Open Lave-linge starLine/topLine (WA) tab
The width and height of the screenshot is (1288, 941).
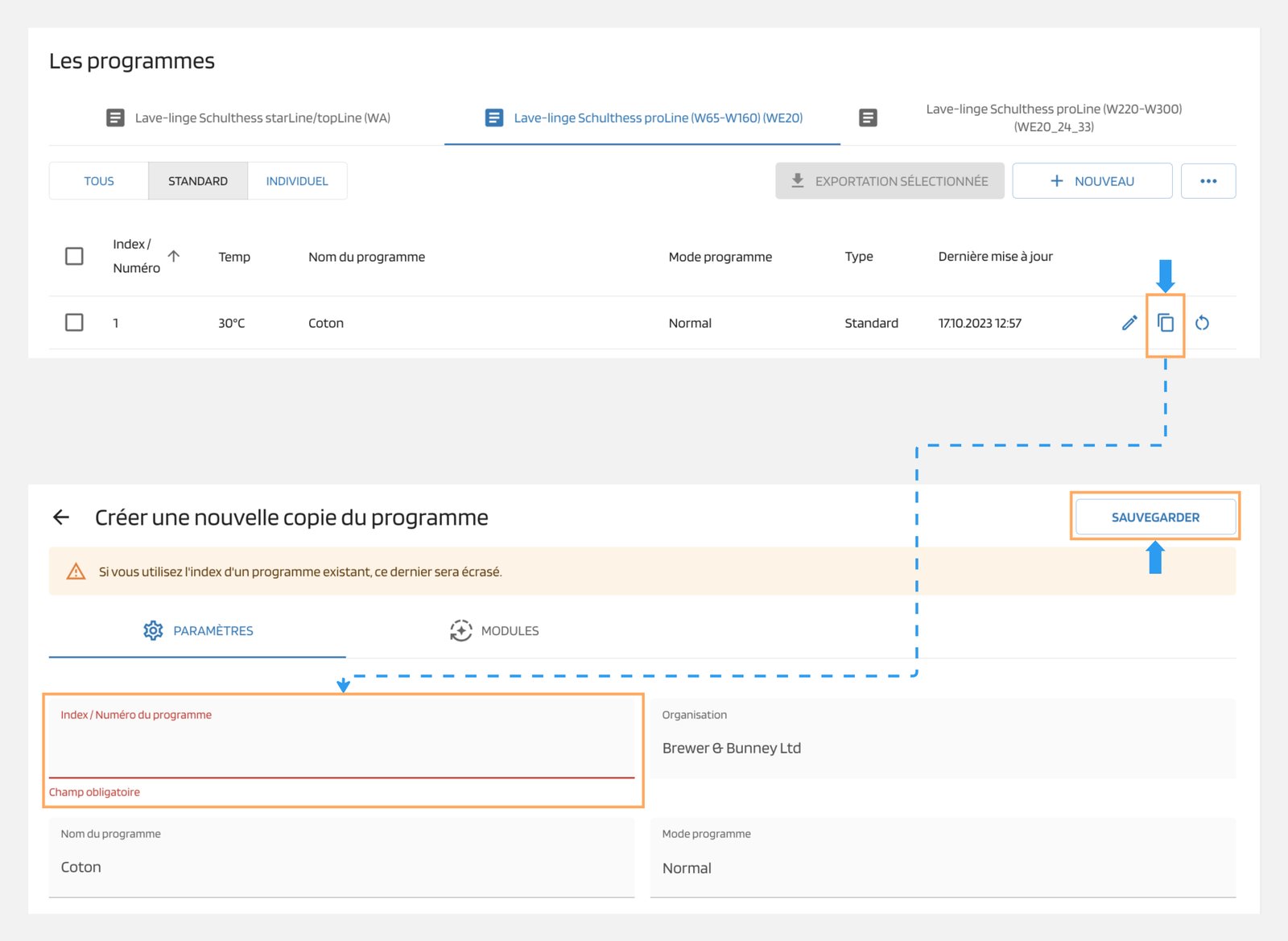point(248,118)
